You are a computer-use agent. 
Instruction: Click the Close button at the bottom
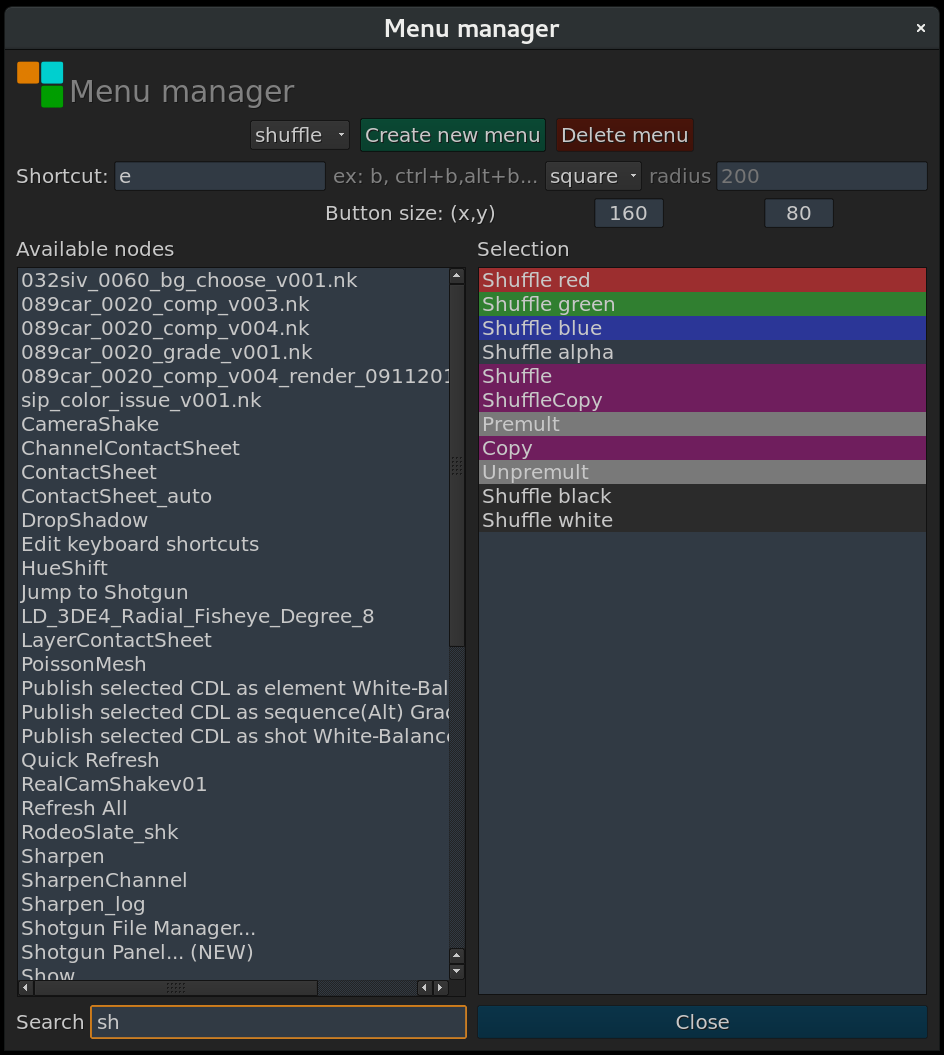point(701,1022)
